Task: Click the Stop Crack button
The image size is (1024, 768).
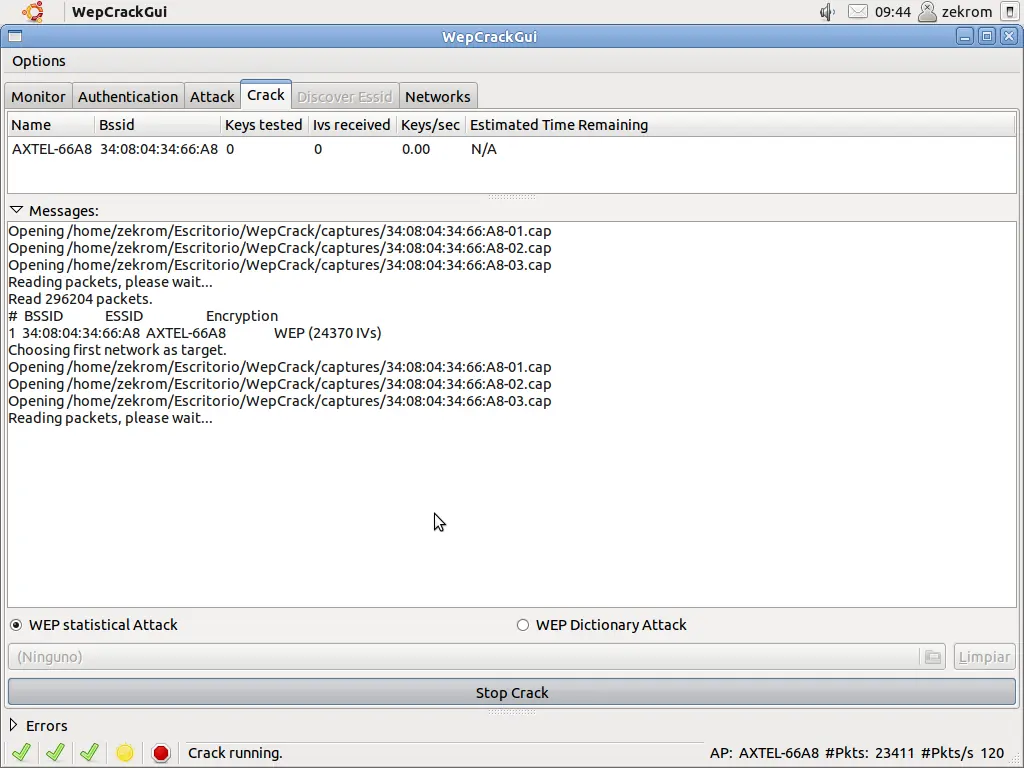Action: pos(512,692)
